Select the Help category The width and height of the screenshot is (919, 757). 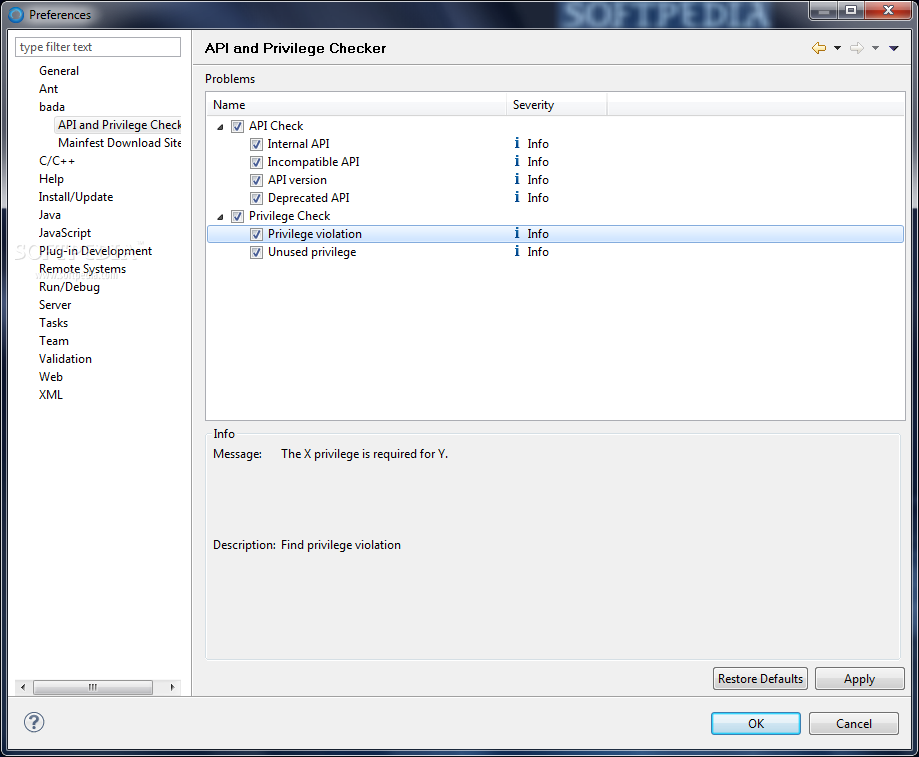click(x=52, y=179)
